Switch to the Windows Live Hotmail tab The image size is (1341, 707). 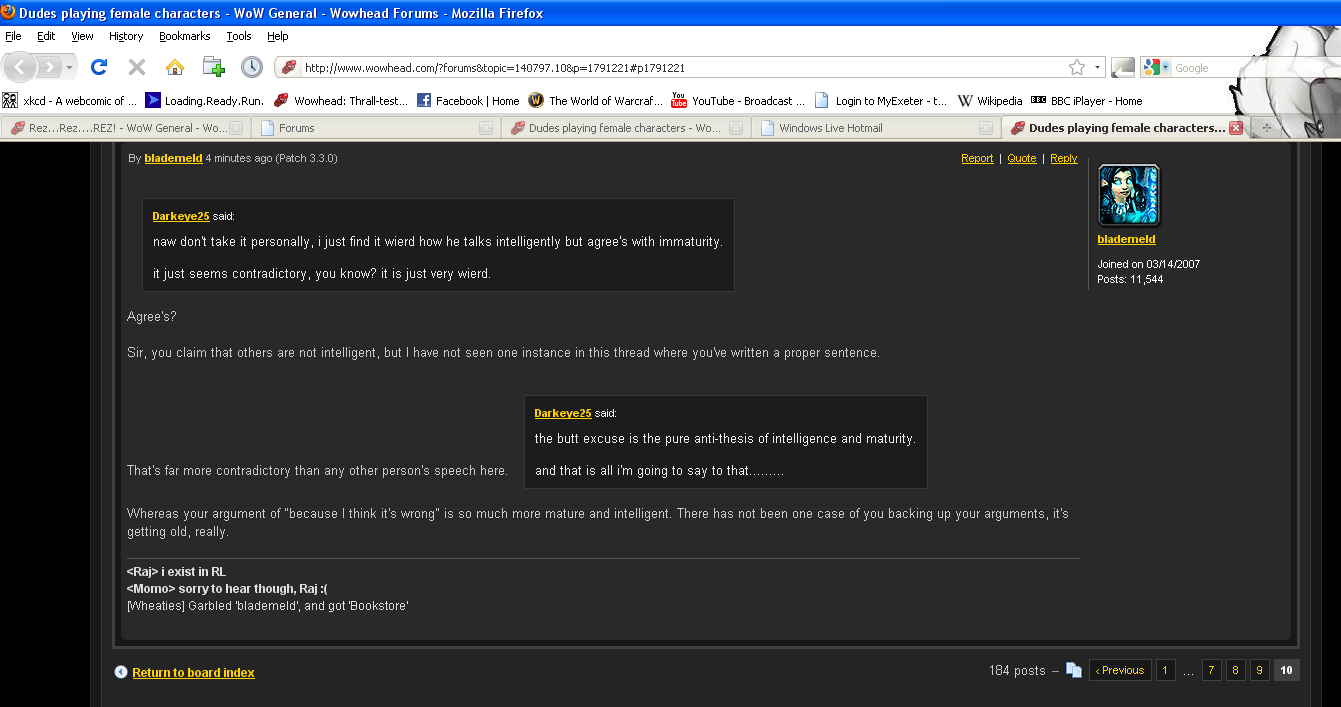pyautogui.click(x=830, y=128)
